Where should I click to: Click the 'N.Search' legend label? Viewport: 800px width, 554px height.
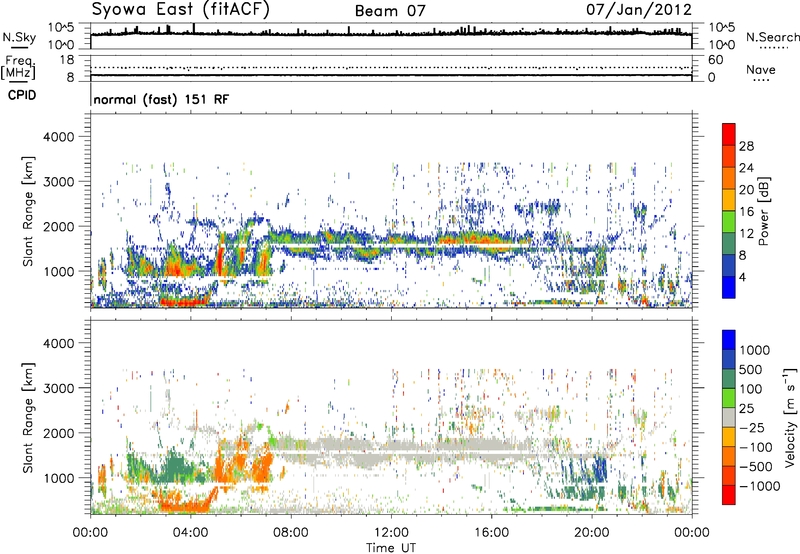coord(773,37)
